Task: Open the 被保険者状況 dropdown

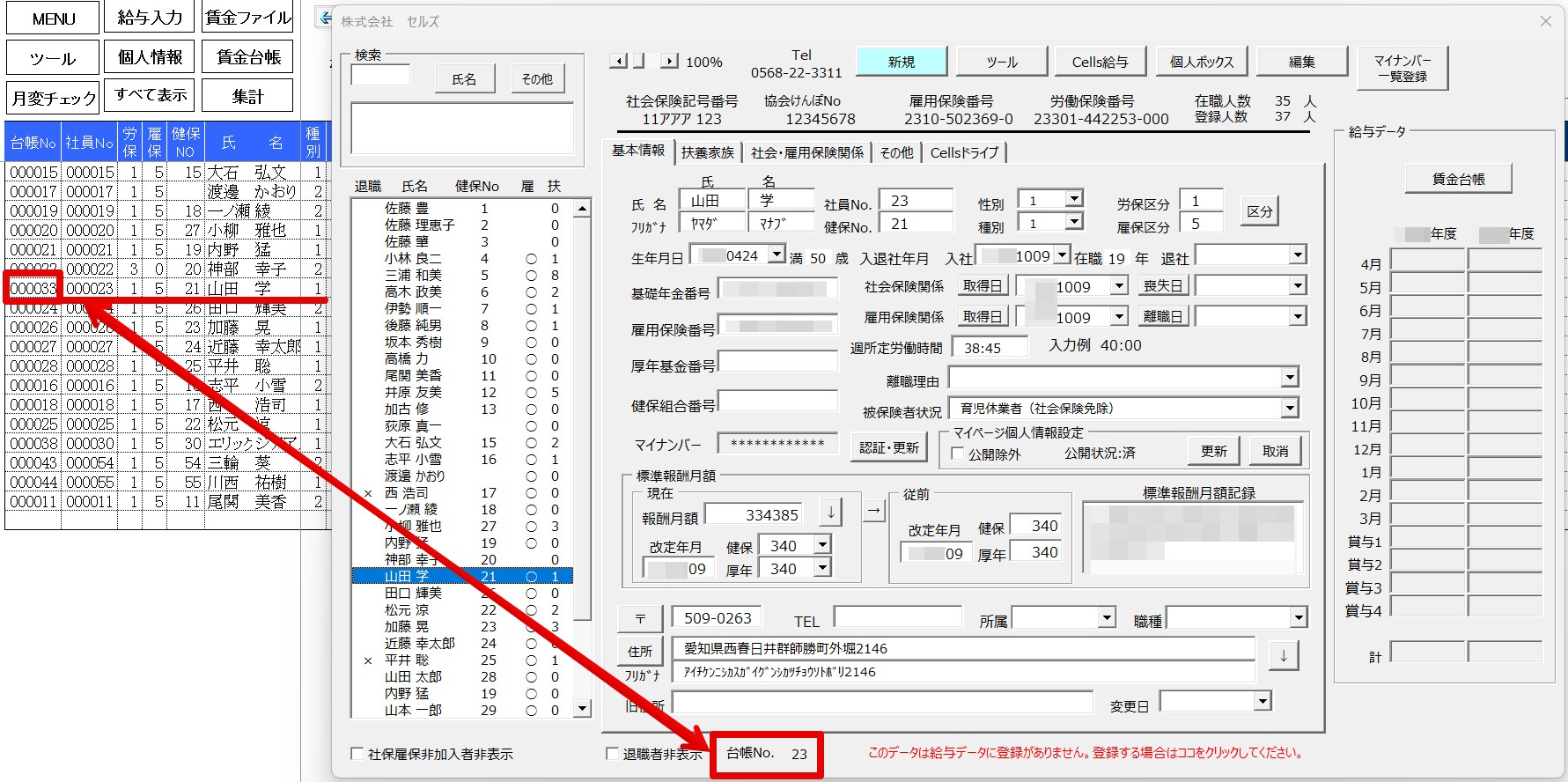Action: coord(1289,408)
